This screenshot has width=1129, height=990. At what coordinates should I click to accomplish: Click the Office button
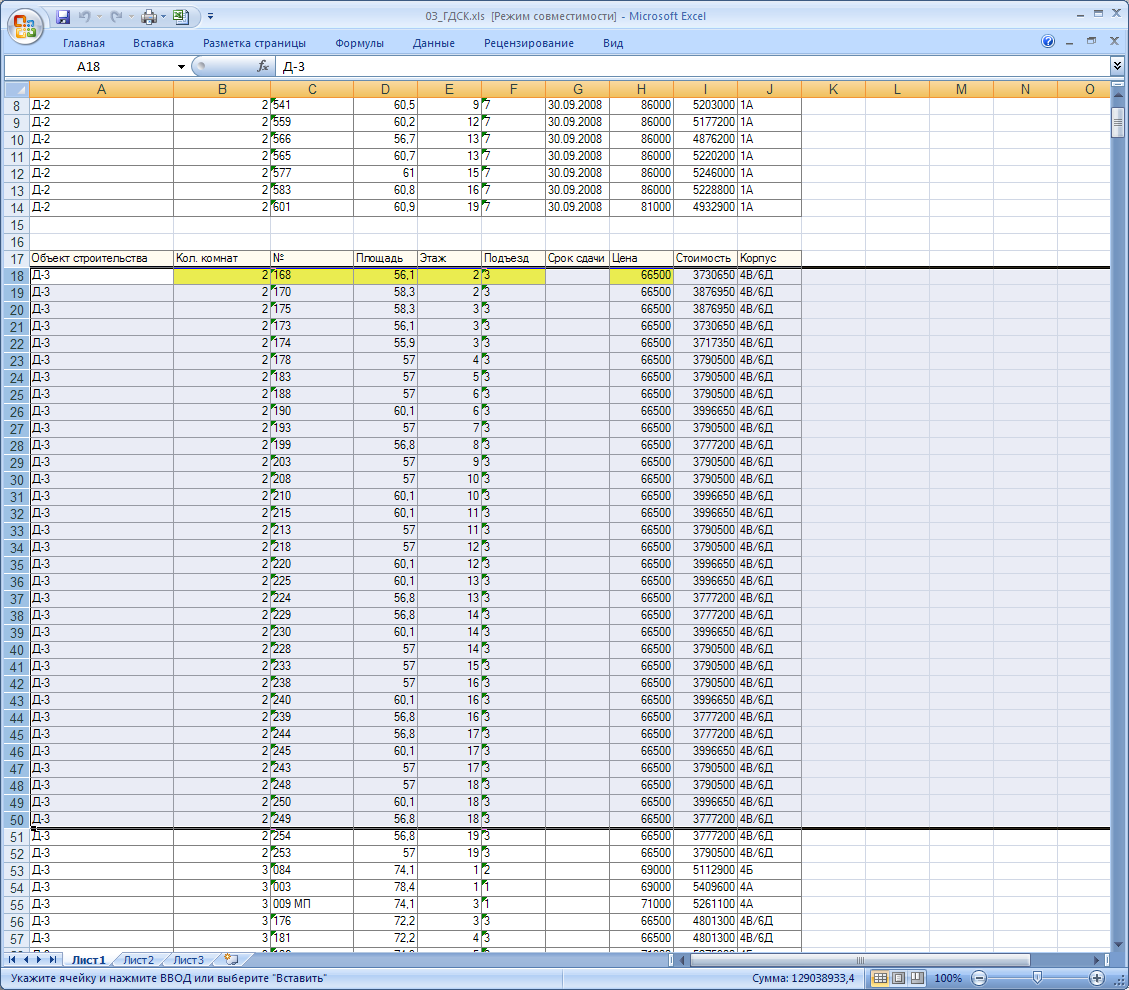[25, 24]
